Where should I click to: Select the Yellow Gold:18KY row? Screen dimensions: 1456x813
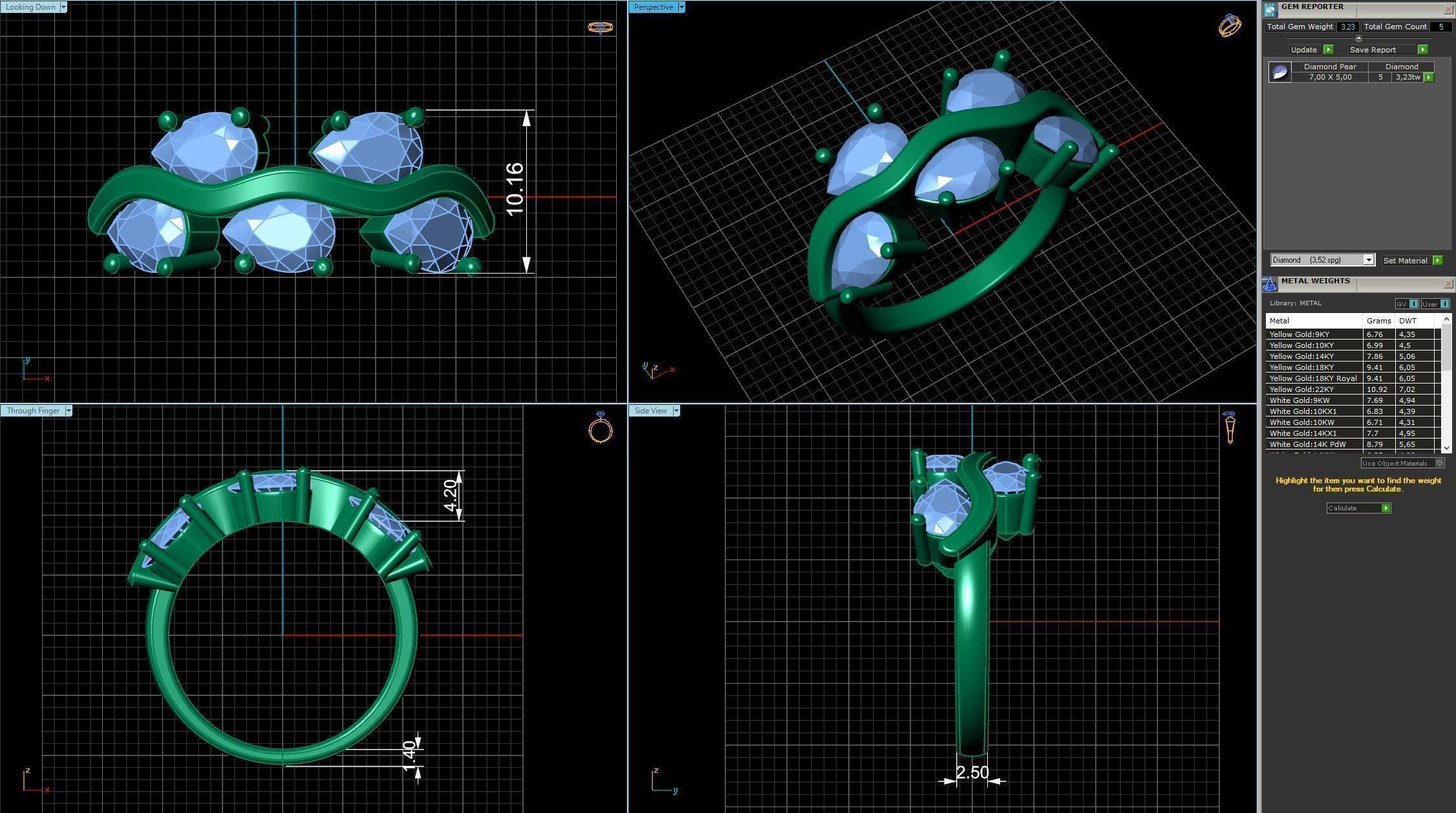pyautogui.click(x=1353, y=367)
